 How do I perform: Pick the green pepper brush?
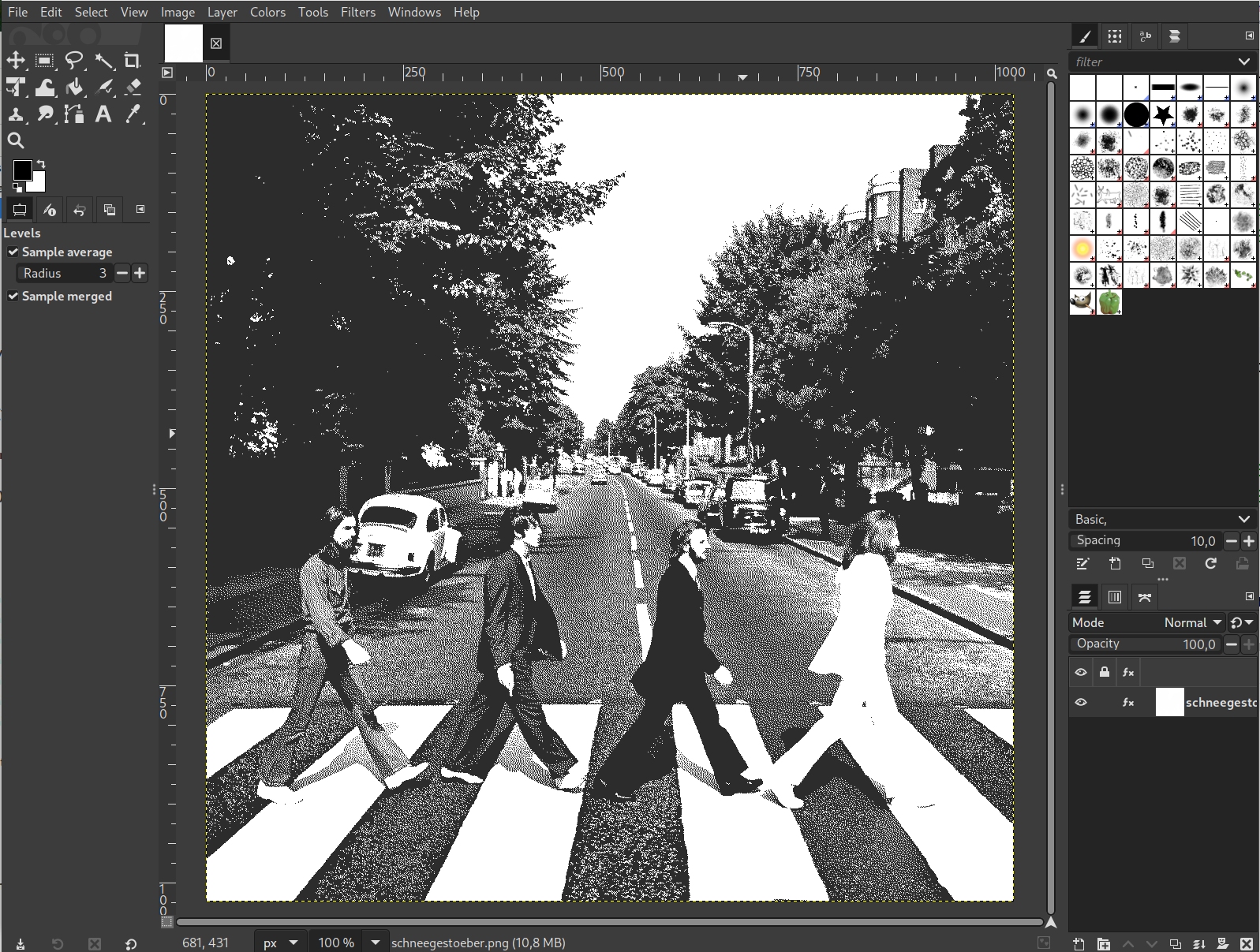pyautogui.click(x=1109, y=301)
